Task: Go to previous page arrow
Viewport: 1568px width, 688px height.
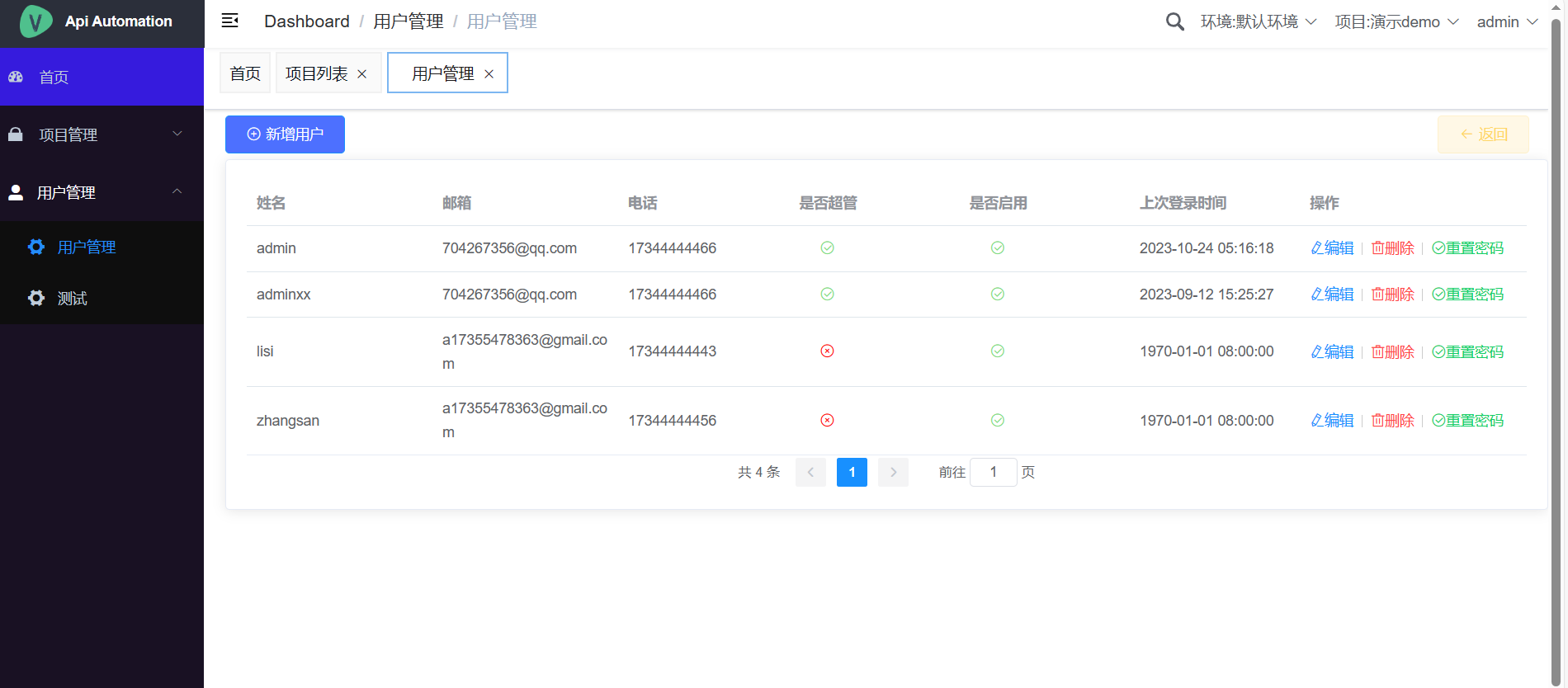Action: (x=810, y=472)
